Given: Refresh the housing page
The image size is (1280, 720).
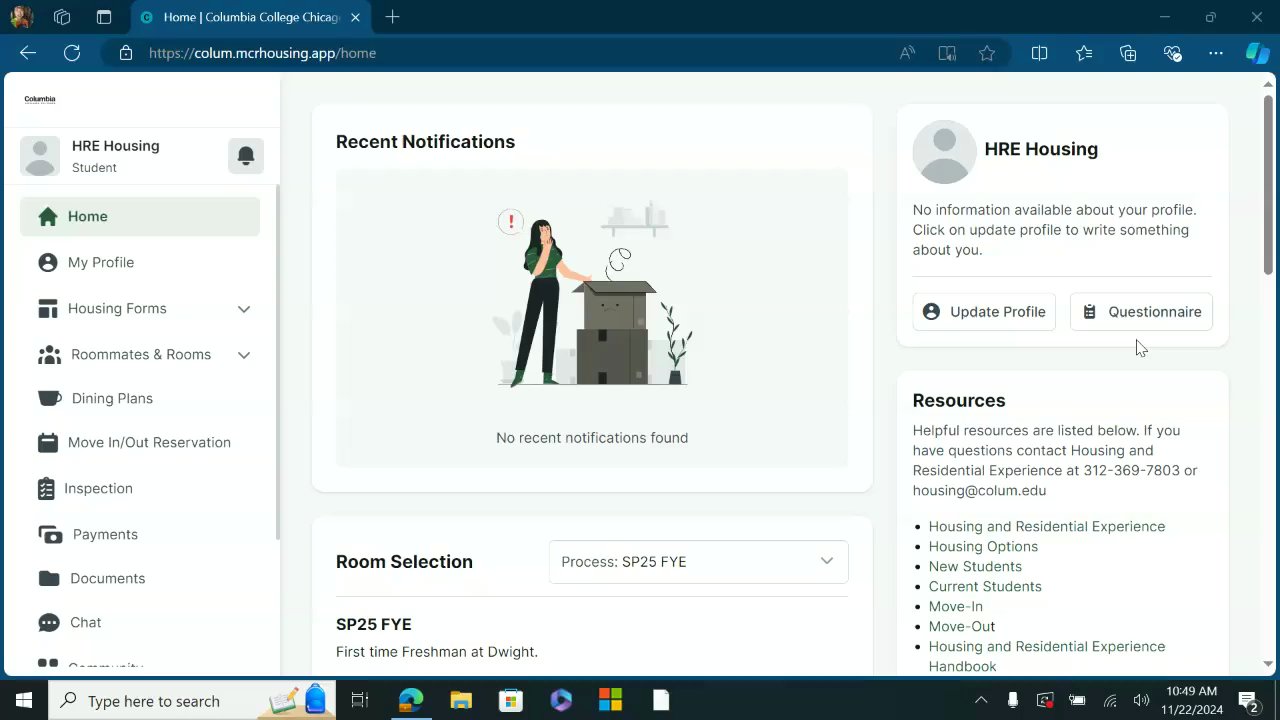Looking at the screenshot, I should [x=72, y=53].
